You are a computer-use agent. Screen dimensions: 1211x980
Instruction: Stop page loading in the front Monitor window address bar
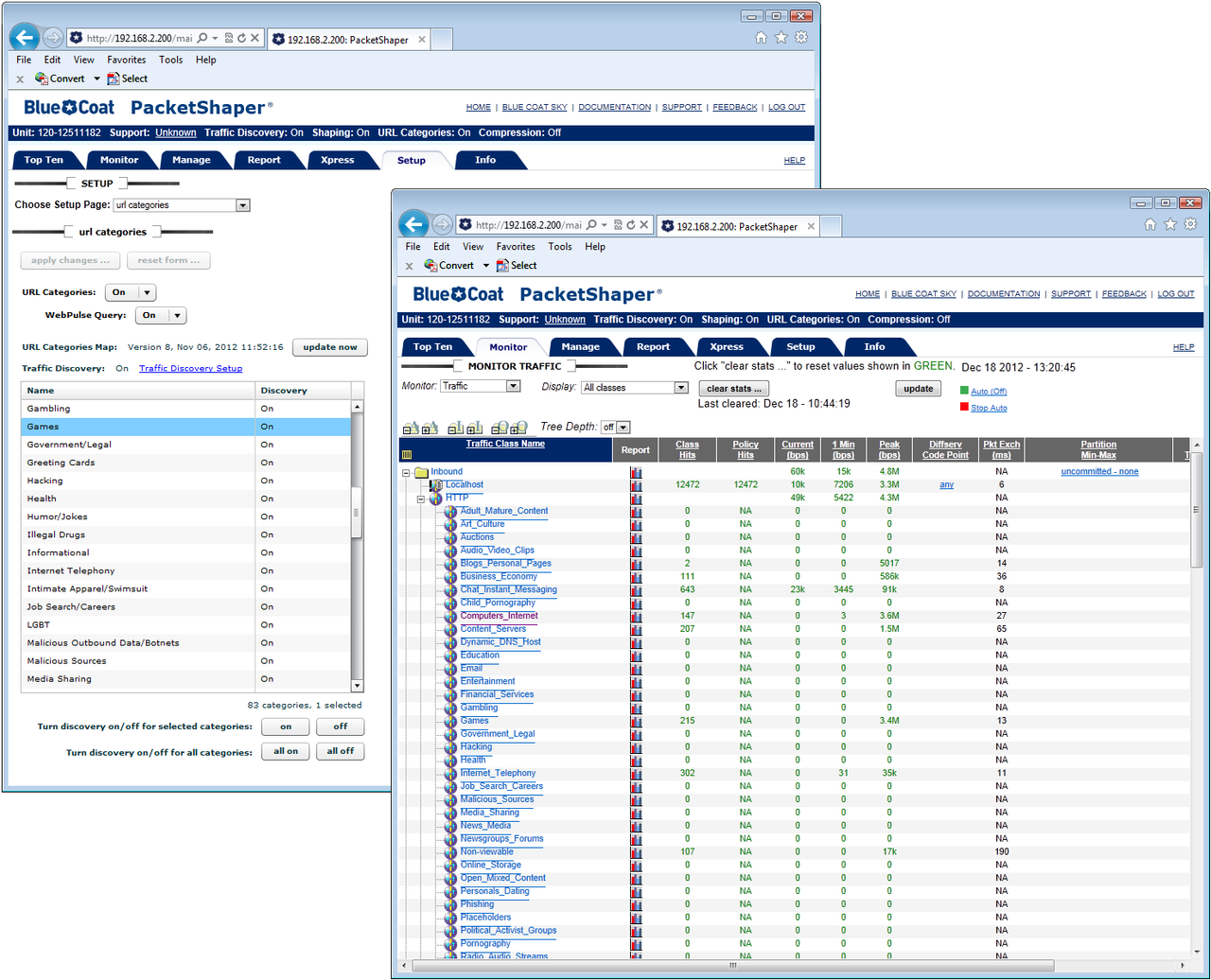tap(643, 225)
